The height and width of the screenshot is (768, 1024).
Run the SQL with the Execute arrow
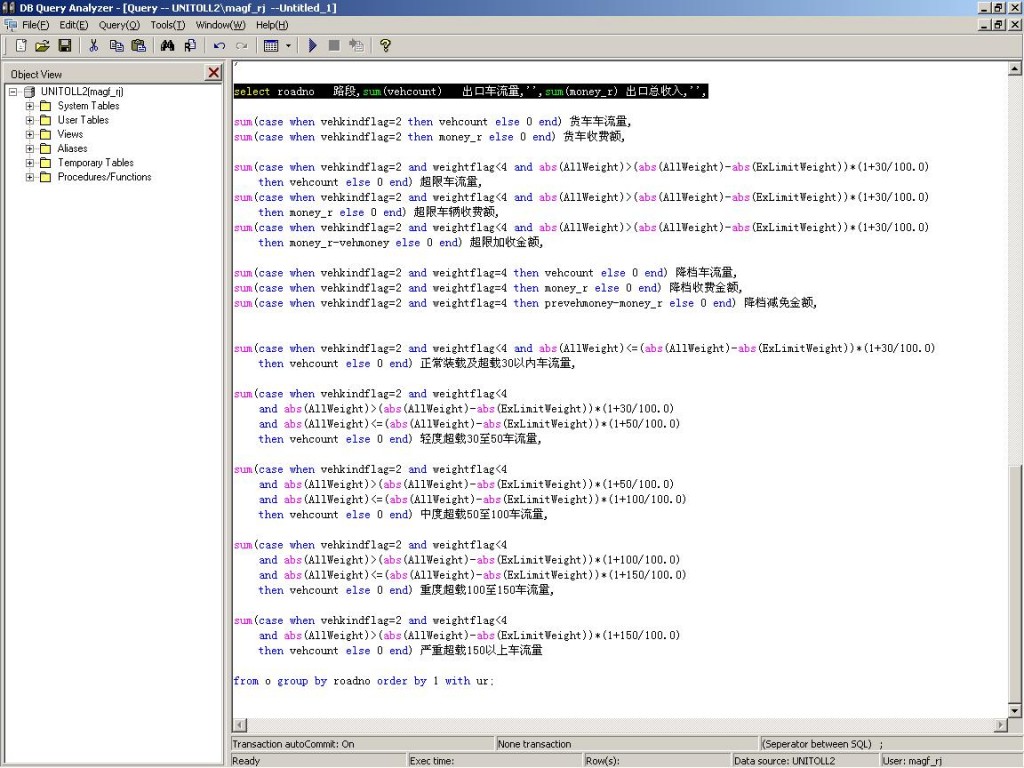point(312,46)
